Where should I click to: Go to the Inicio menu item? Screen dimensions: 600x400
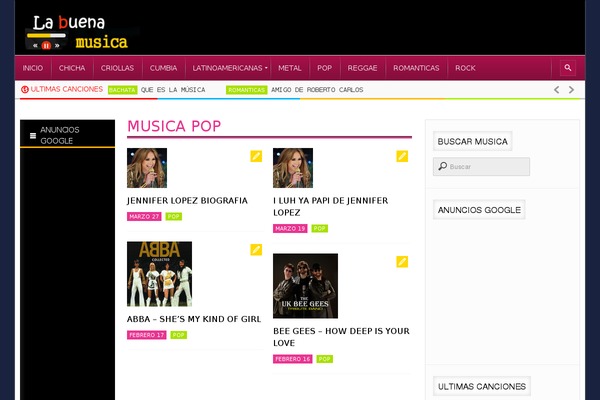pos(33,68)
